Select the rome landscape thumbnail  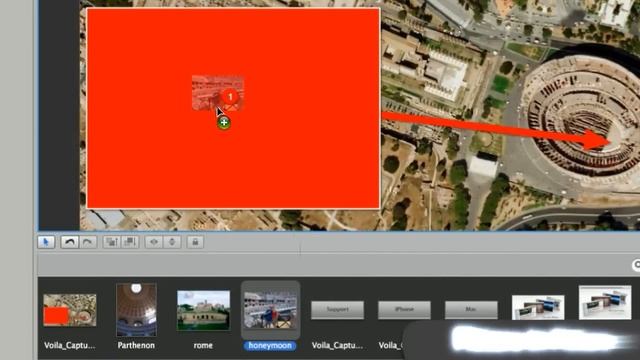(203, 310)
